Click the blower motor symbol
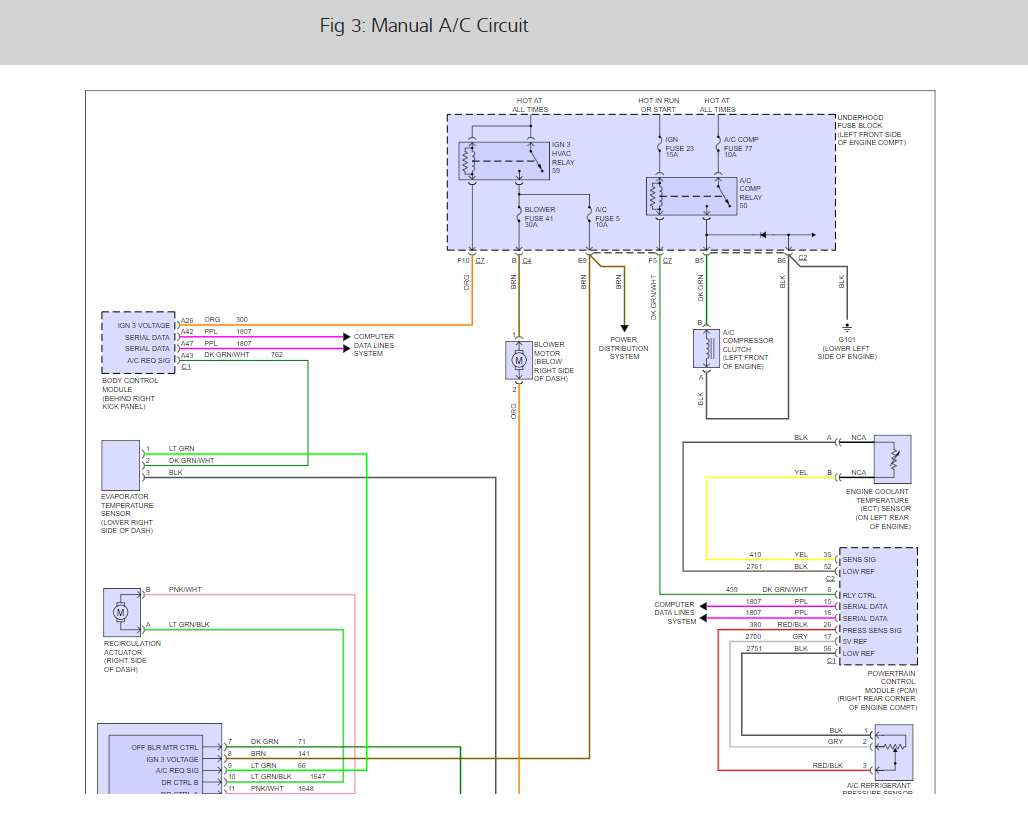 [x=519, y=360]
